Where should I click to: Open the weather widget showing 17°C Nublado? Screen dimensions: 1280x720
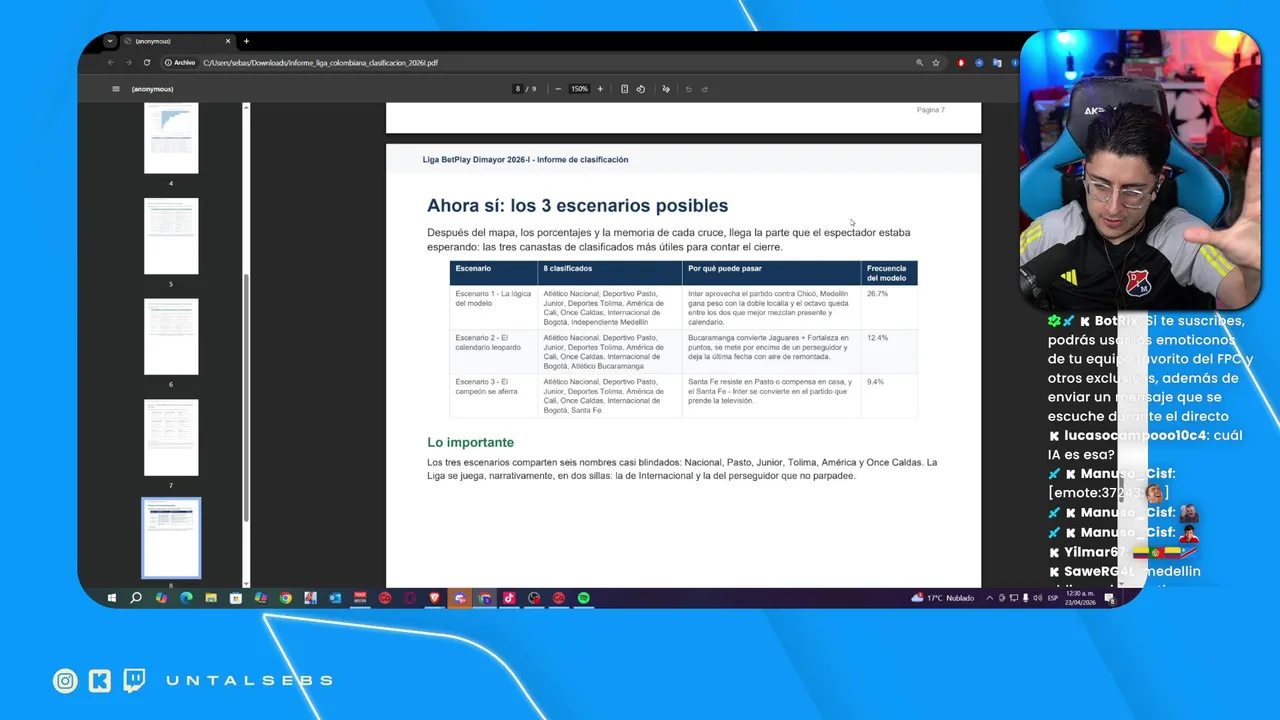(943, 598)
